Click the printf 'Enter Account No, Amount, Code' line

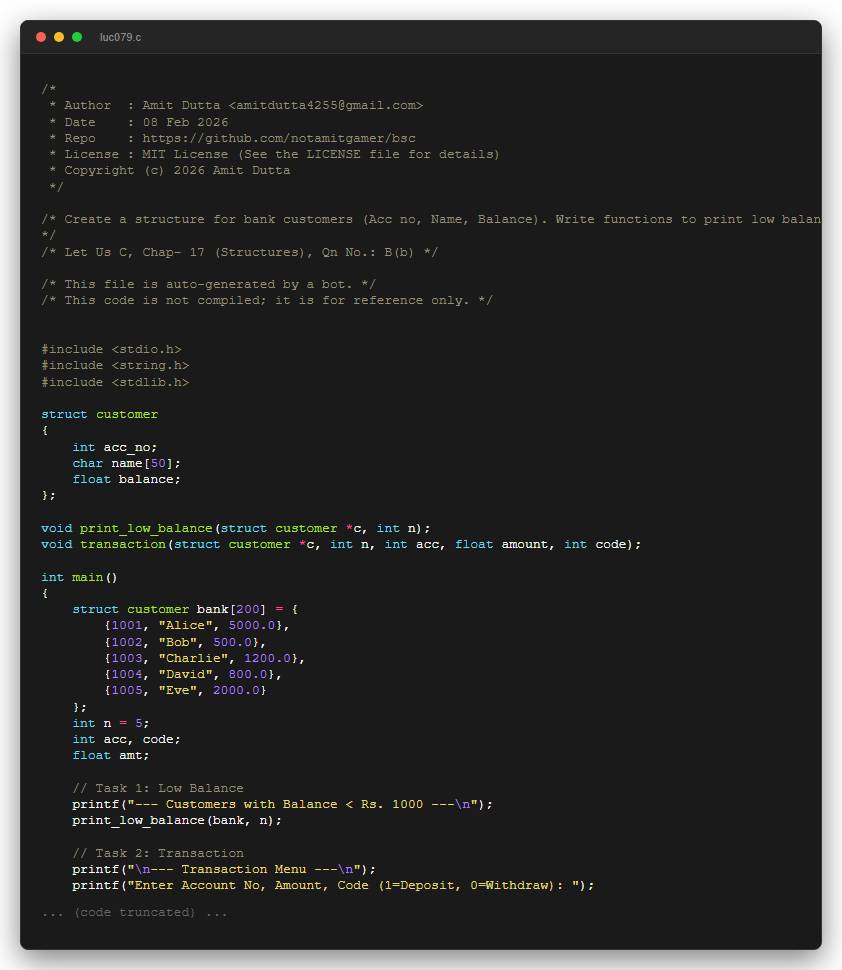tap(333, 885)
